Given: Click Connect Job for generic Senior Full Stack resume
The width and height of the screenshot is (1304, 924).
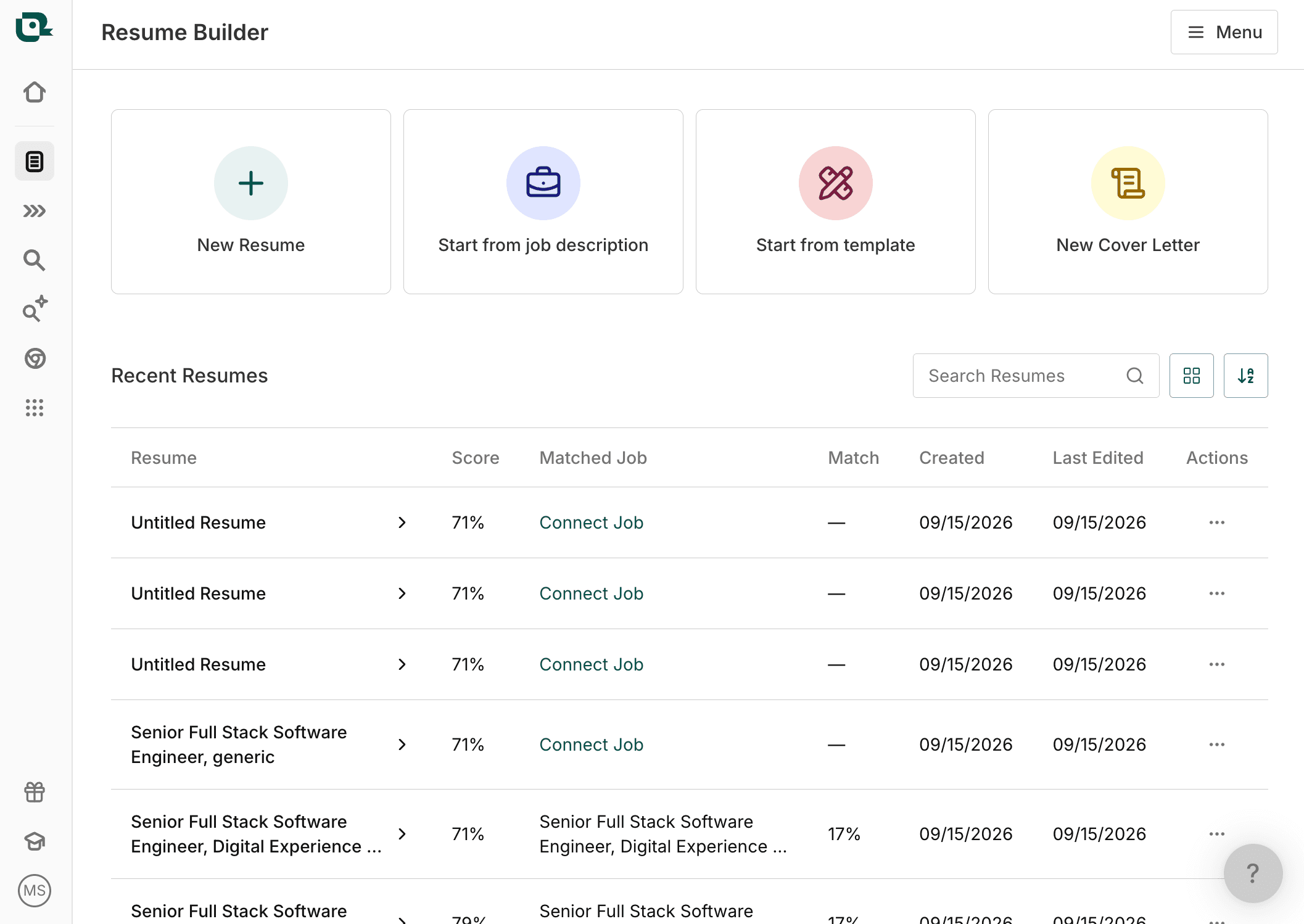Looking at the screenshot, I should (591, 745).
